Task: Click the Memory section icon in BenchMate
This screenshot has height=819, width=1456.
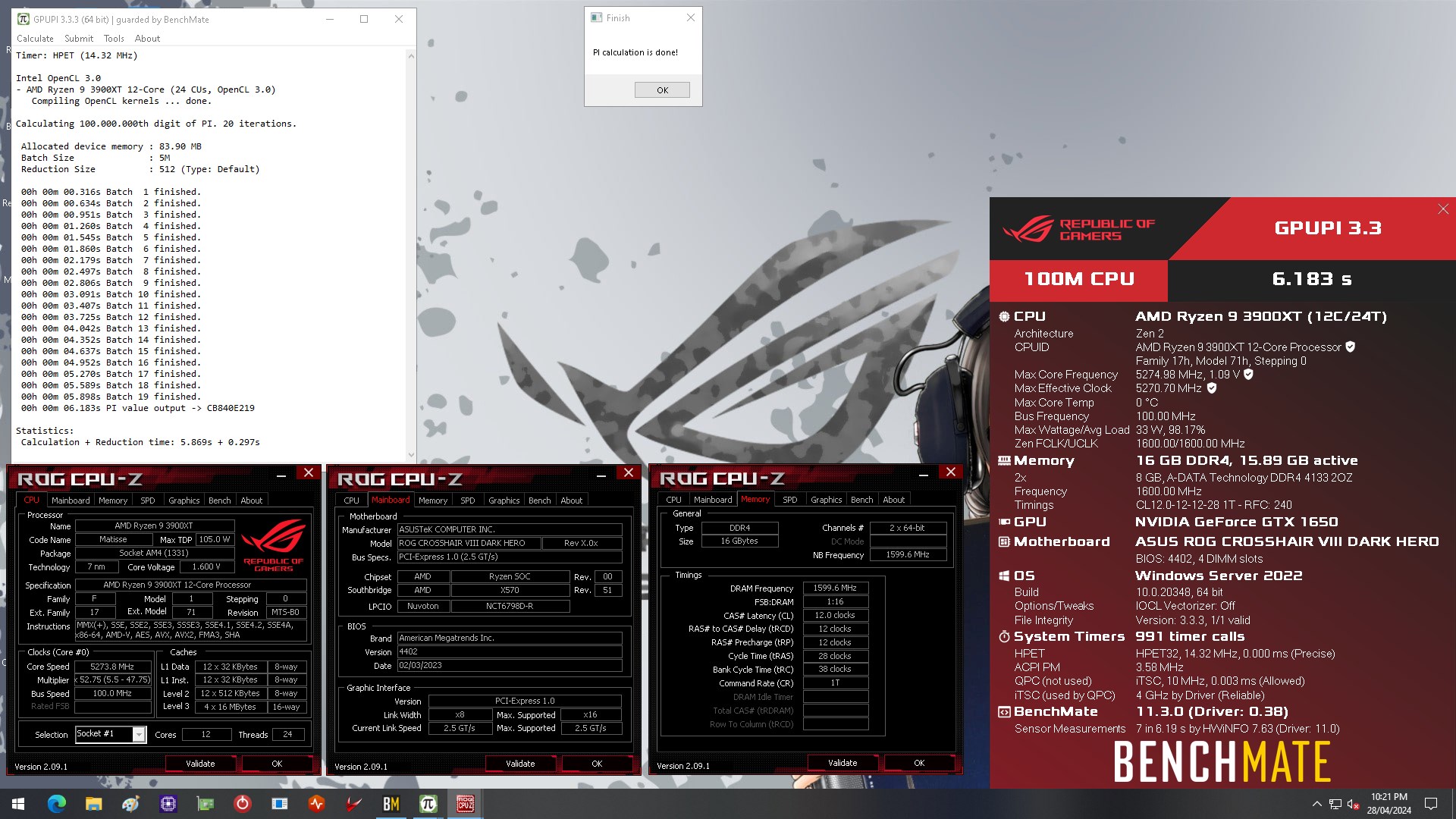Action: coord(1004,461)
